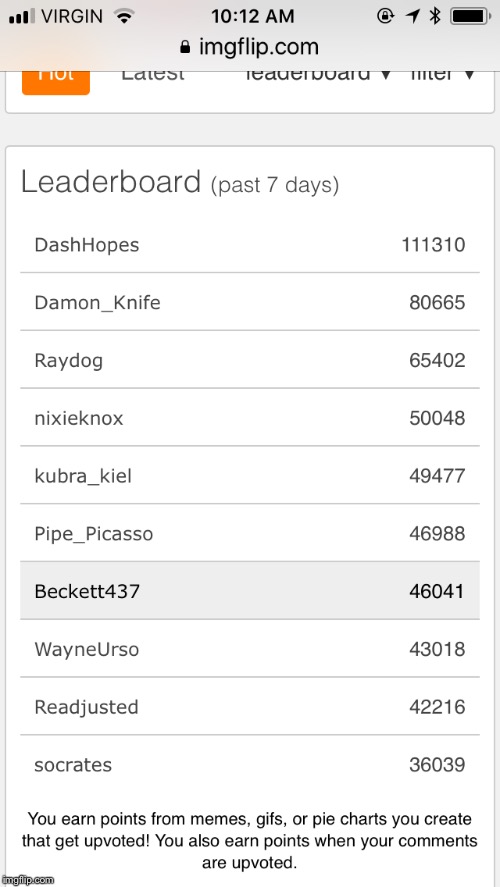Tap the battery indicator icon

[x=471, y=16]
